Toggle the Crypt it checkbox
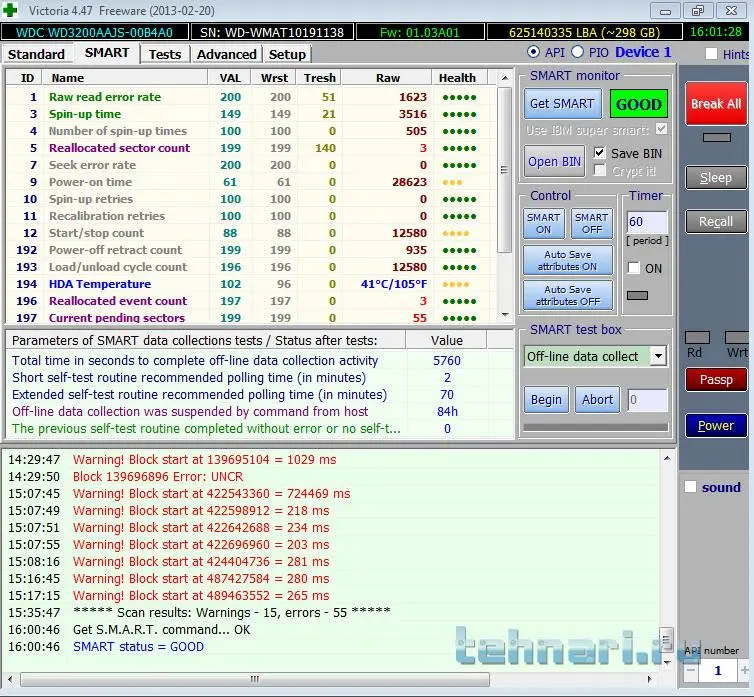Image resolution: width=754 pixels, height=697 pixels. (x=599, y=170)
